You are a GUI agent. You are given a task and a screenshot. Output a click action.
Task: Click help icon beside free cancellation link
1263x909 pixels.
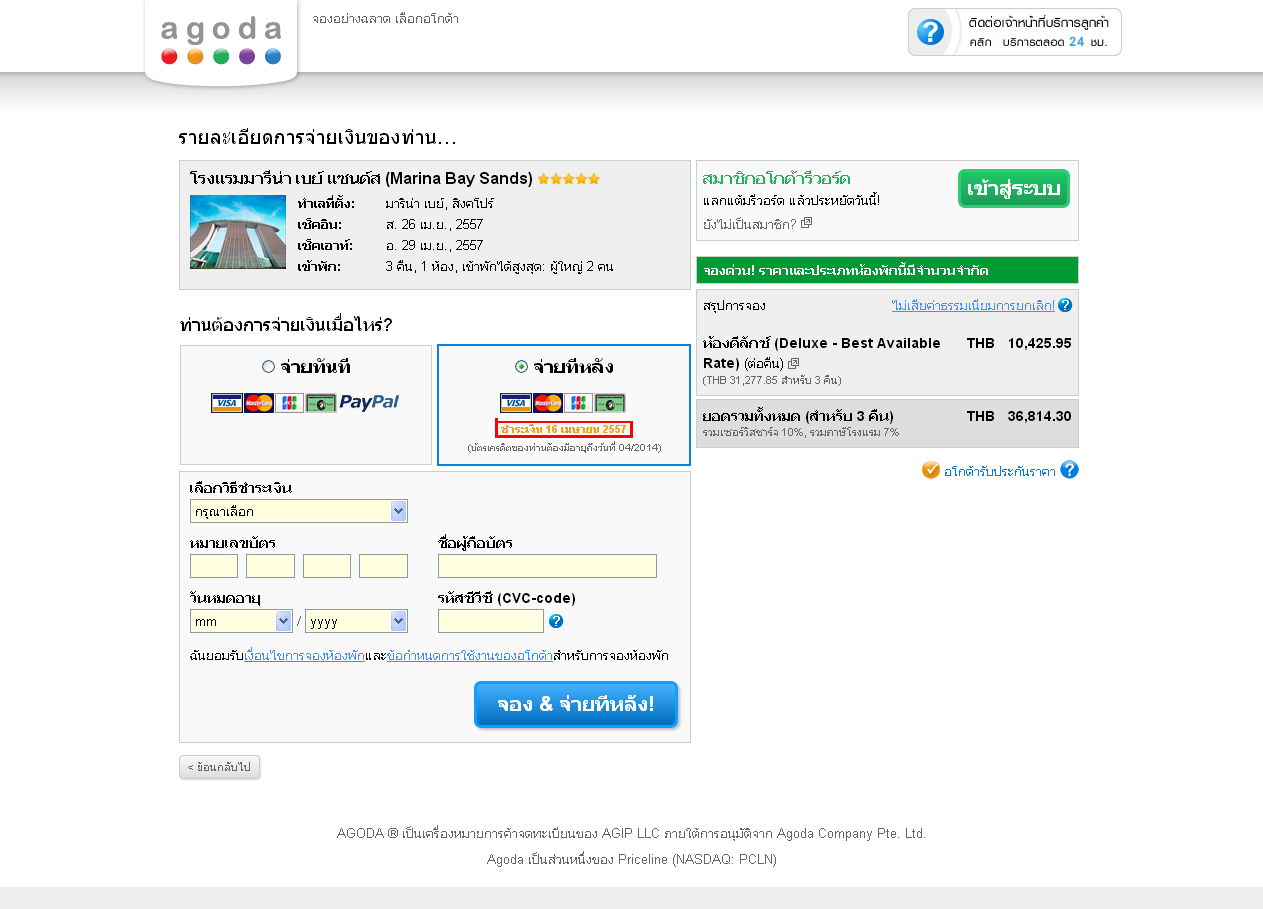coord(1065,305)
